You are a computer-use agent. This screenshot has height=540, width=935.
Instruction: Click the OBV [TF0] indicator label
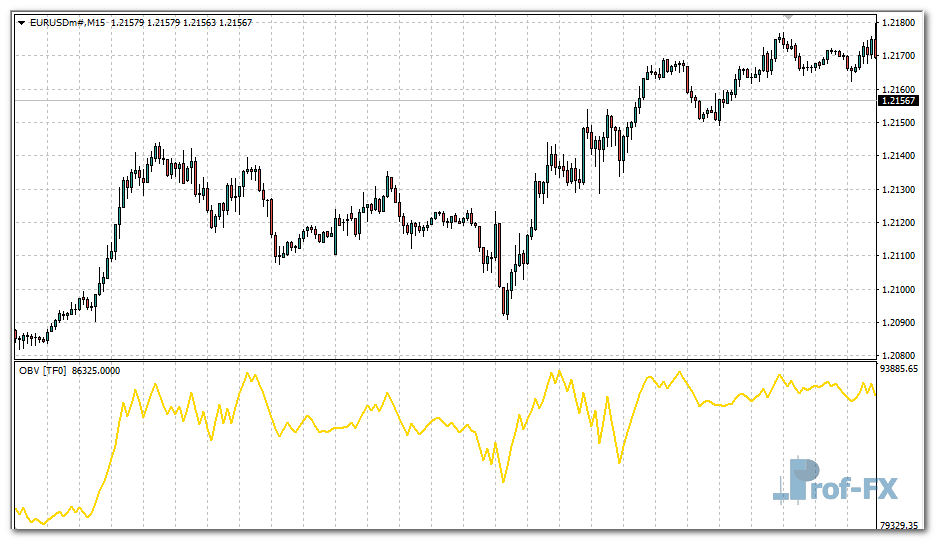coord(43,370)
